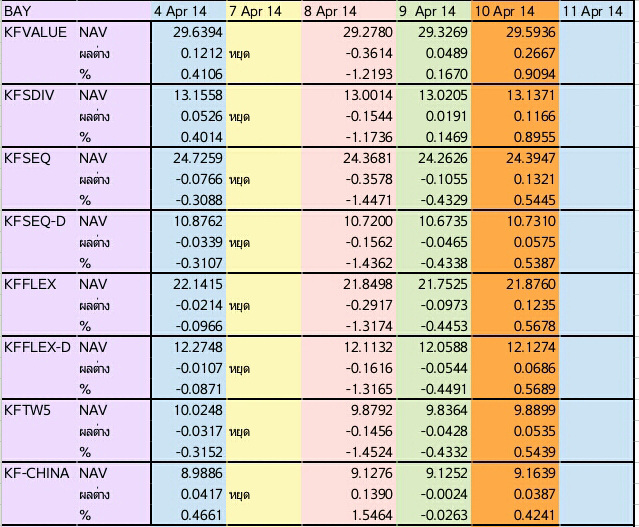Select KFSEQ NAV value 24.7259

(x=198, y=158)
